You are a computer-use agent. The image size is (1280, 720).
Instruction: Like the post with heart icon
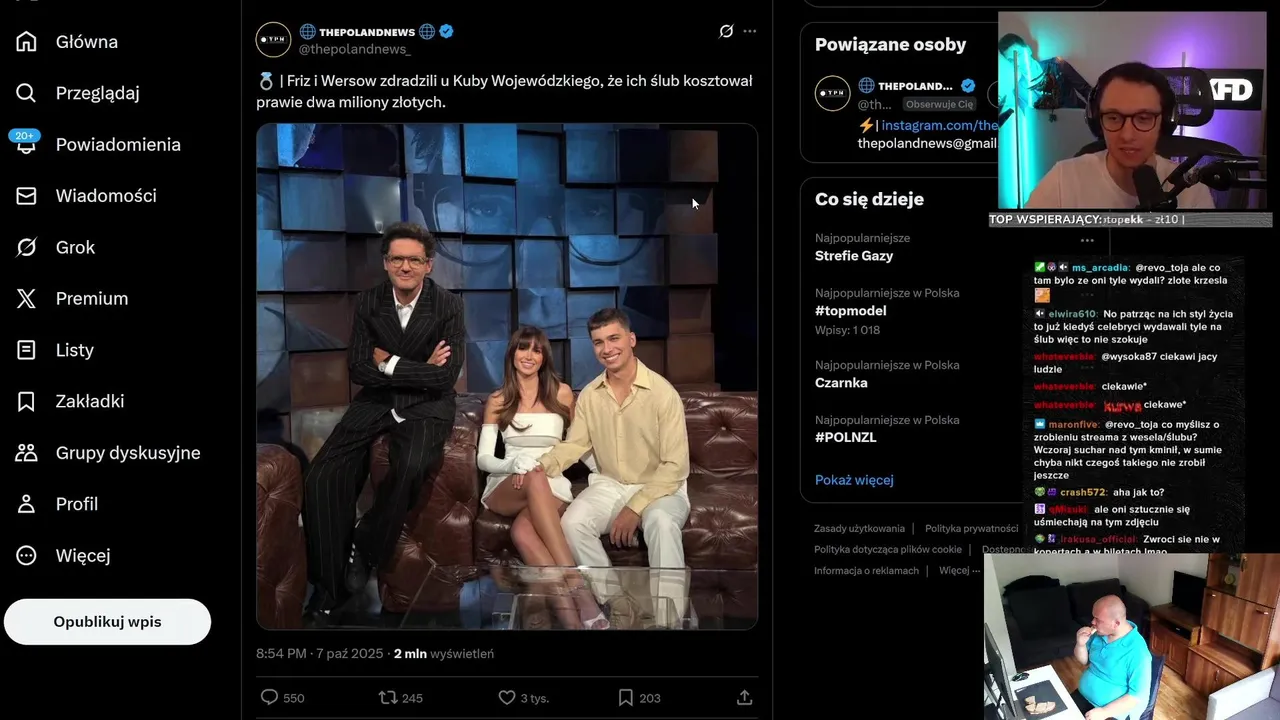[x=507, y=697]
